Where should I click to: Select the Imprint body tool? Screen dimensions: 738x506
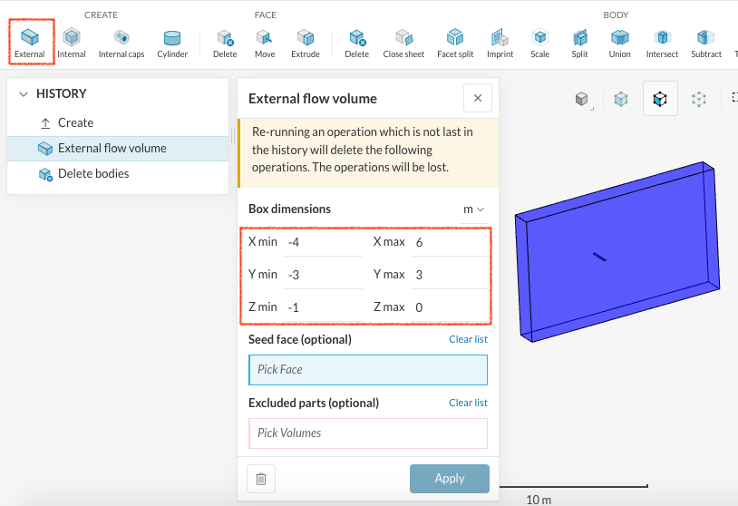pyautogui.click(x=500, y=42)
